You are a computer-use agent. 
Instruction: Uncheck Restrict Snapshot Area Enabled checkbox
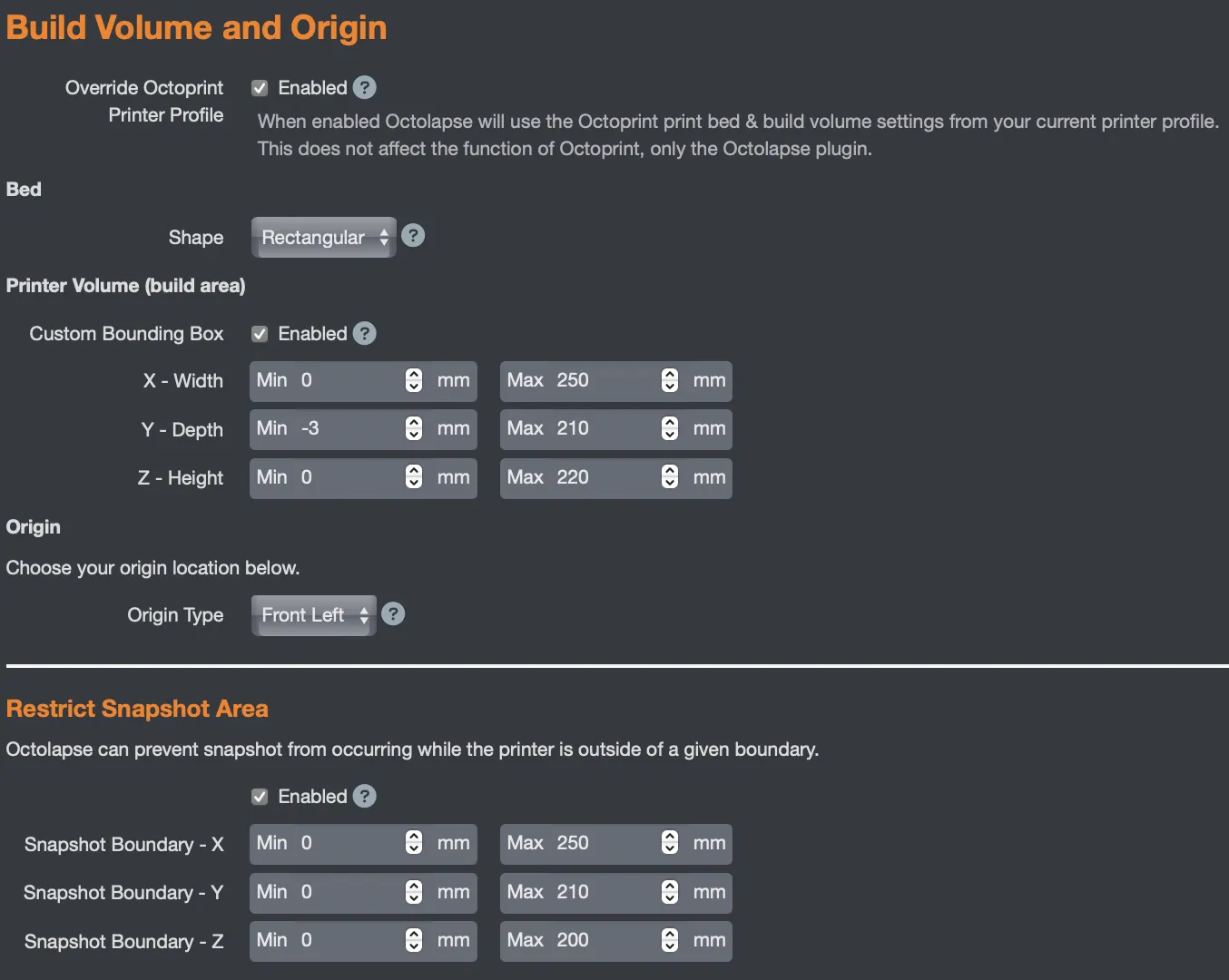pos(260,797)
